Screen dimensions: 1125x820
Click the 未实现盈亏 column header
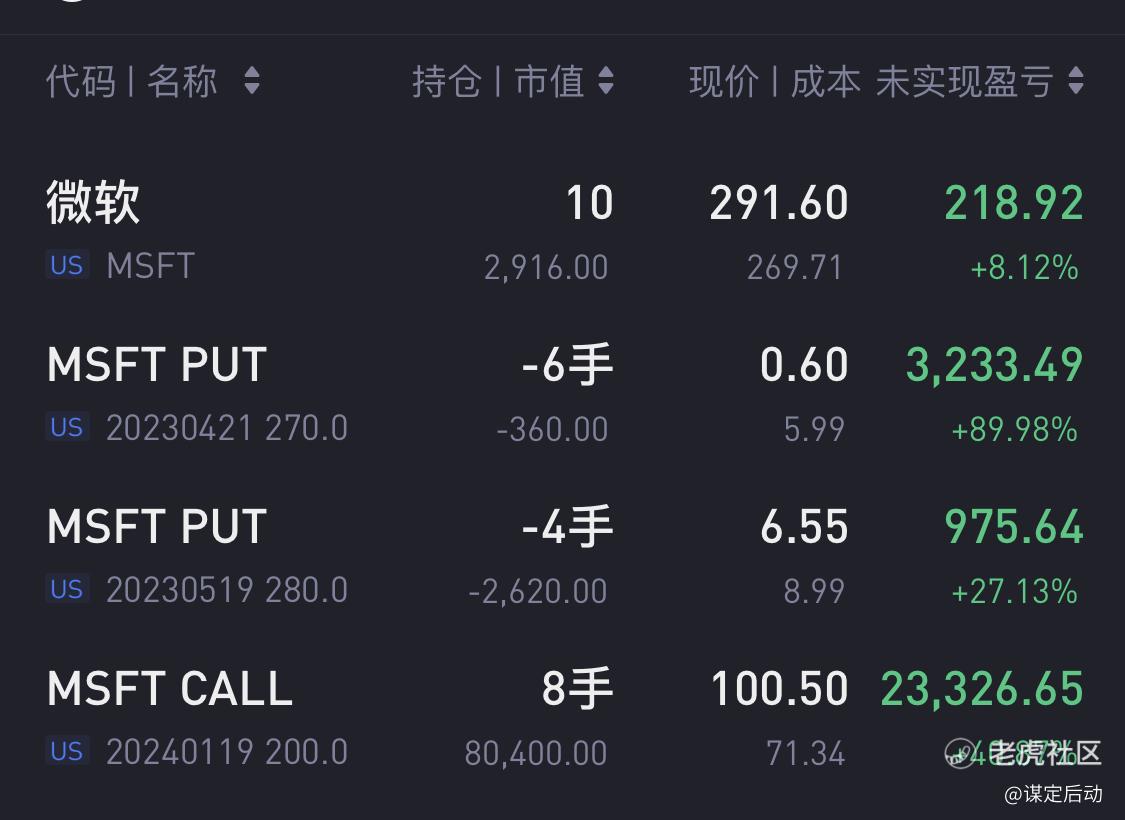coord(964,80)
